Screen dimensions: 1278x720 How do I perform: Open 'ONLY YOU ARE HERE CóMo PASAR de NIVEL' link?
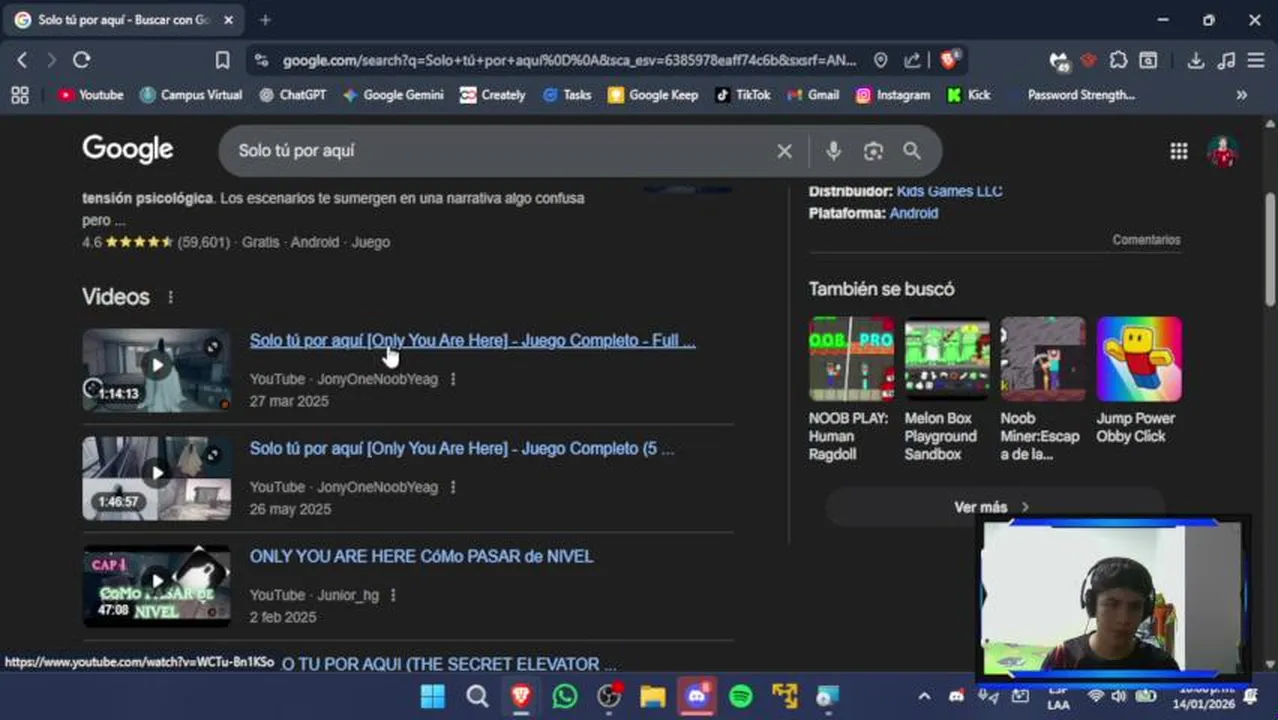coord(421,557)
